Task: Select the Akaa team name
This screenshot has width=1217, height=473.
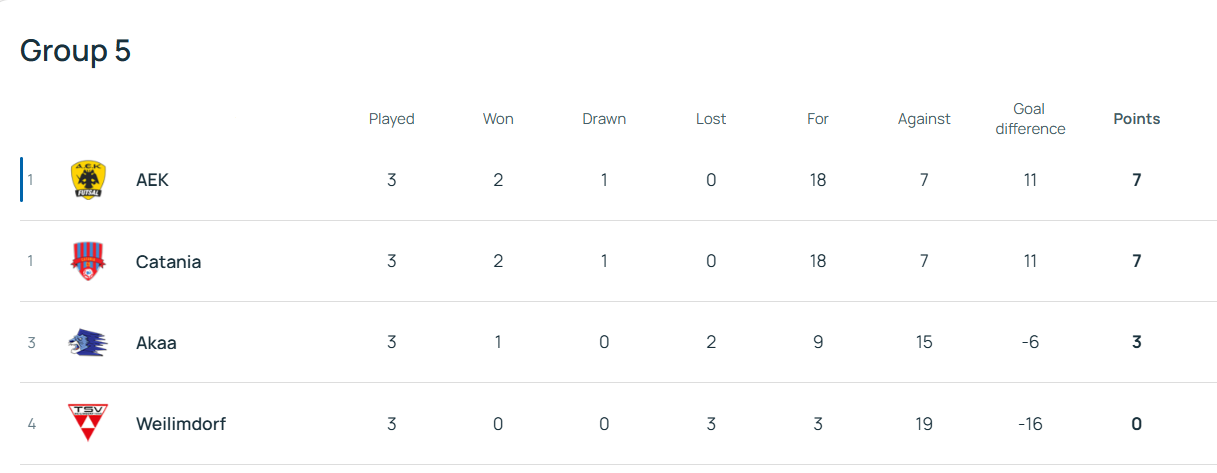Action: click(156, 343)
